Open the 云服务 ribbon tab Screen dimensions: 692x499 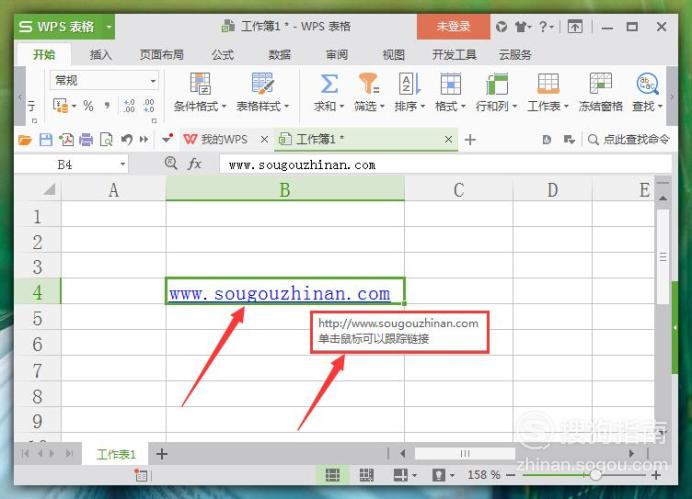(x=515, y=55)
